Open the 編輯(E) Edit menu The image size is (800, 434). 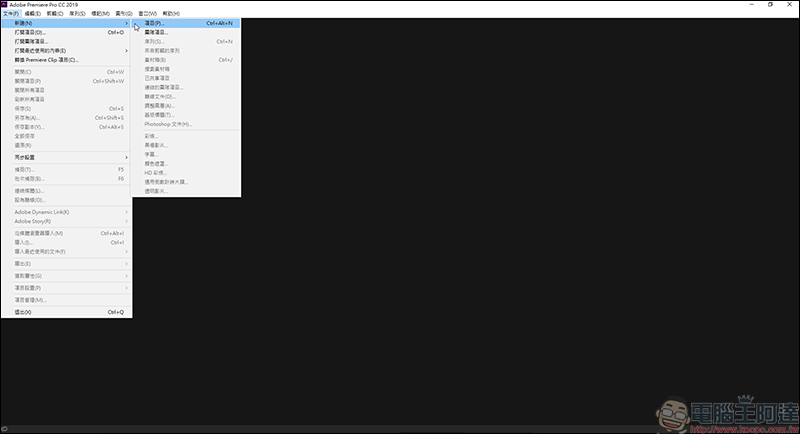coord(33,14)
